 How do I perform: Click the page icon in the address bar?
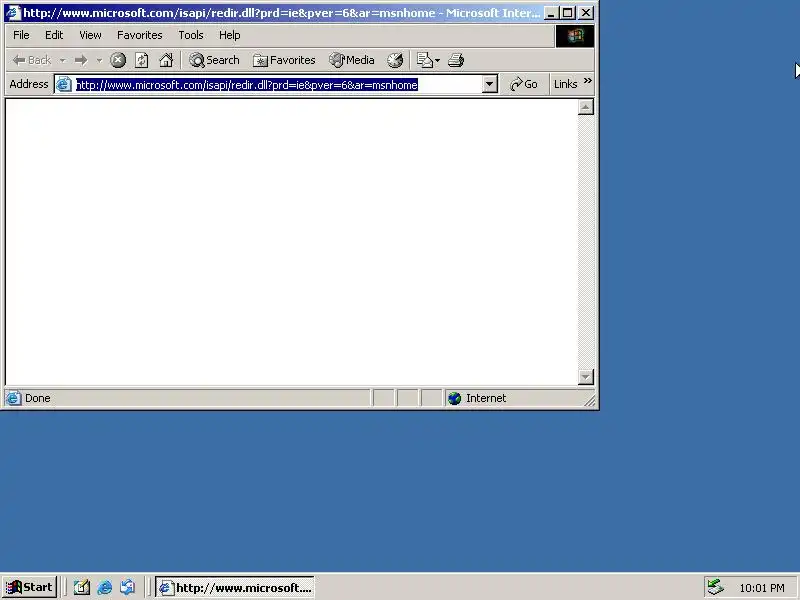[63, 85]
